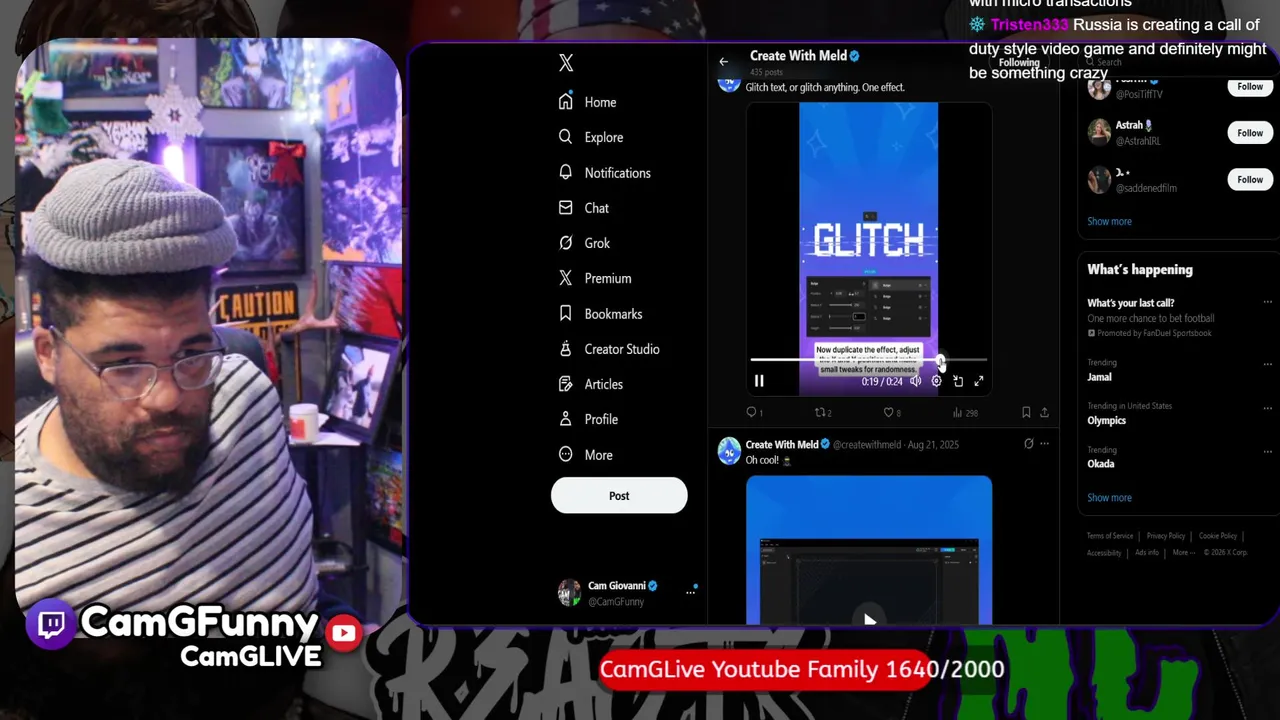
Task: Open Create With Meld verified profile title
Action: pos(805,56)
